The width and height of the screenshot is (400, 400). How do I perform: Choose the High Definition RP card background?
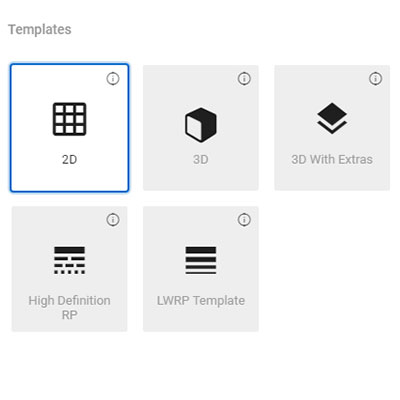tap(69, 269)
